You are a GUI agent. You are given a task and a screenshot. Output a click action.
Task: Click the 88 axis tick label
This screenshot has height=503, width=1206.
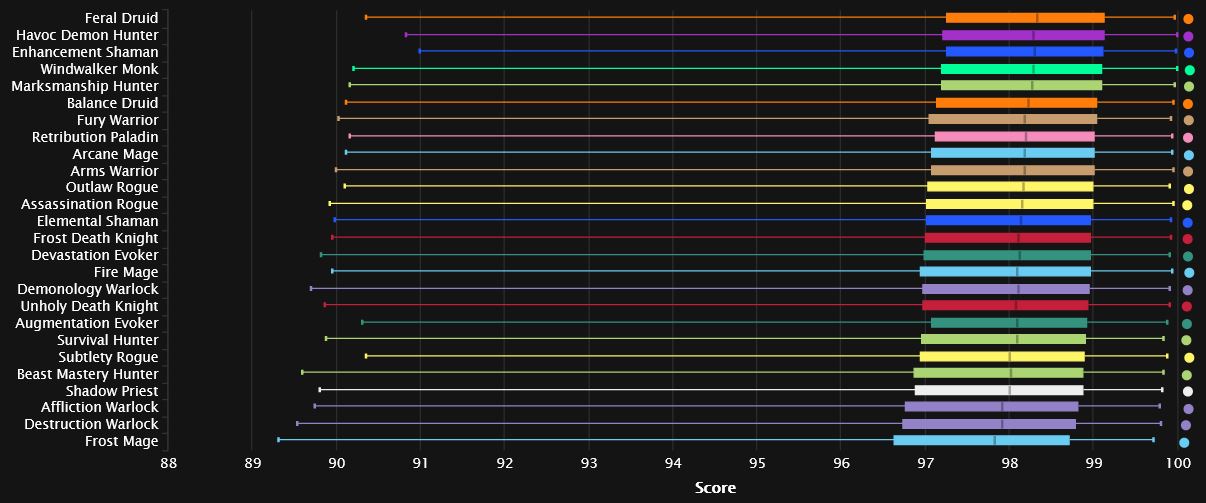(x=168, y=463)
